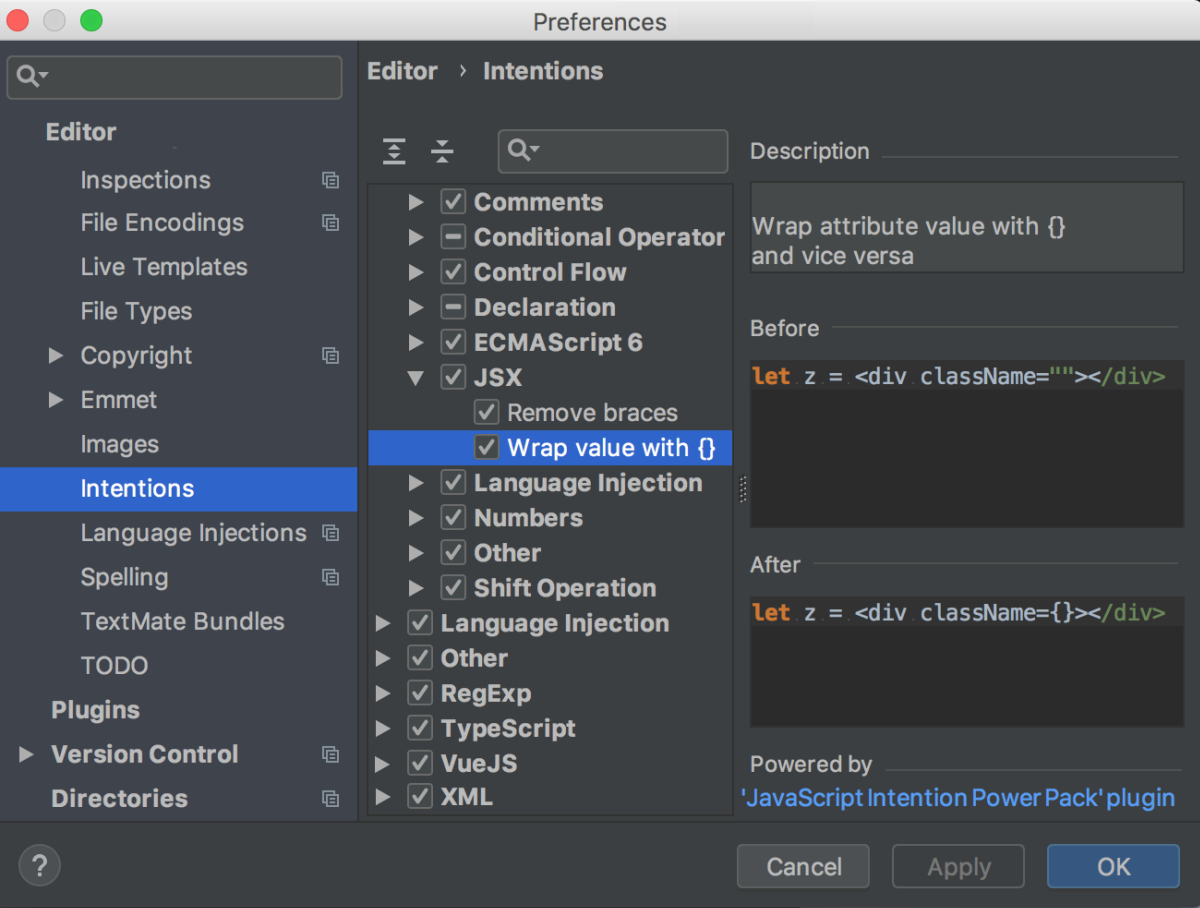Image resolution: width=1200 pixels, height=908 pixels.
Task: Click the splitter handle between tree and description
Action: [742, 490]
